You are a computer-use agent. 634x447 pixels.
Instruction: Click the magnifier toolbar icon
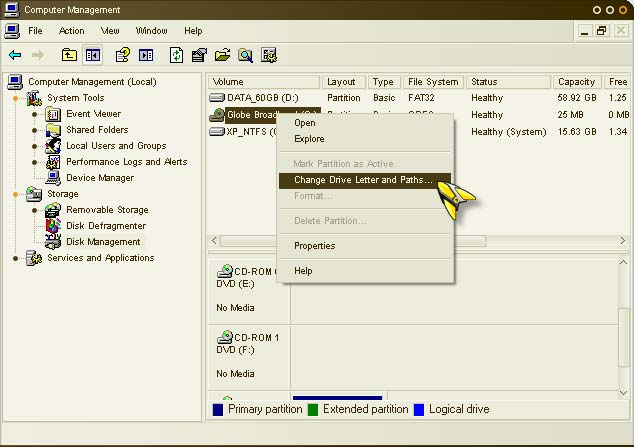coord(245,55)
